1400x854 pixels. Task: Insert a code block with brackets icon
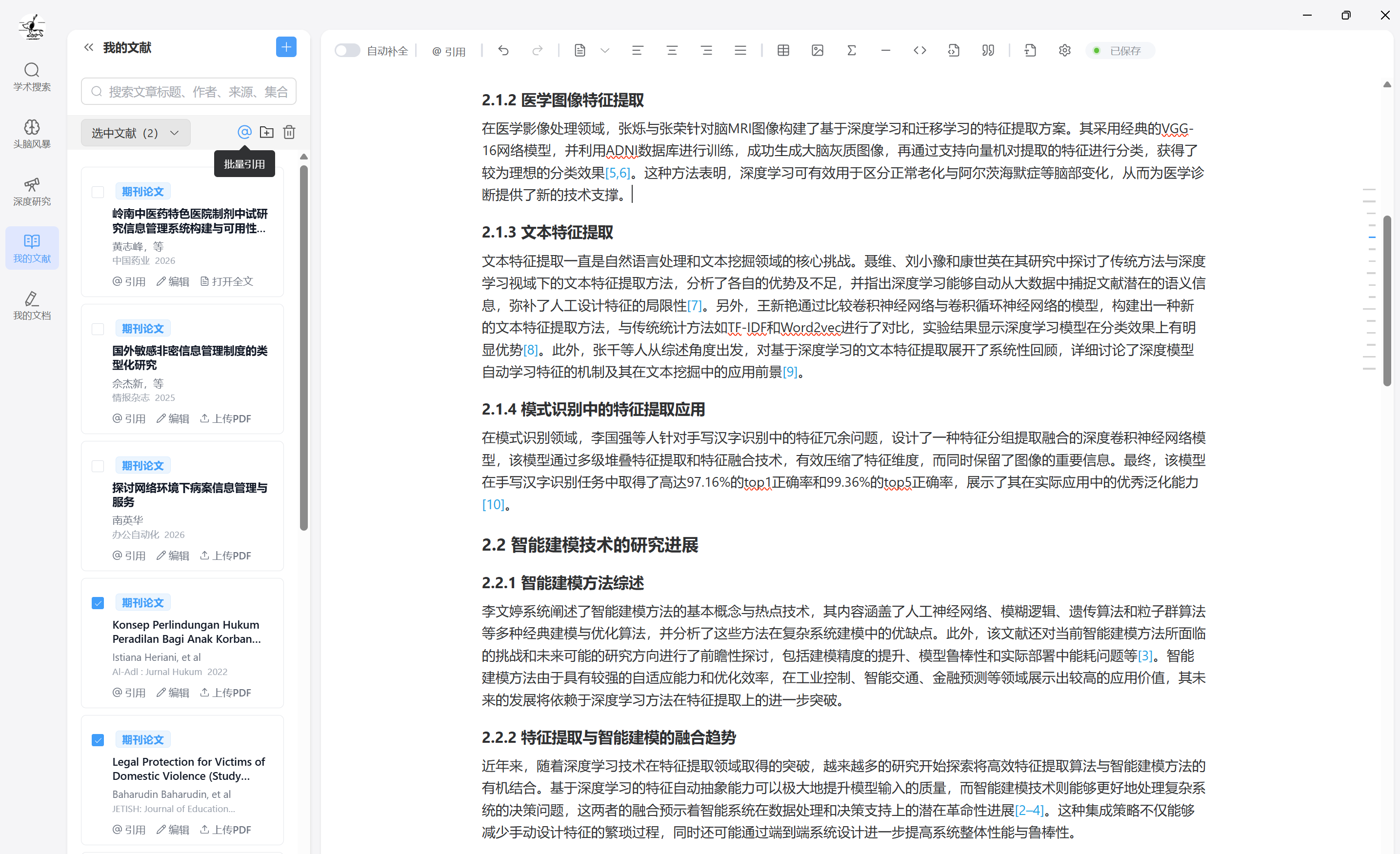[920, 51]
